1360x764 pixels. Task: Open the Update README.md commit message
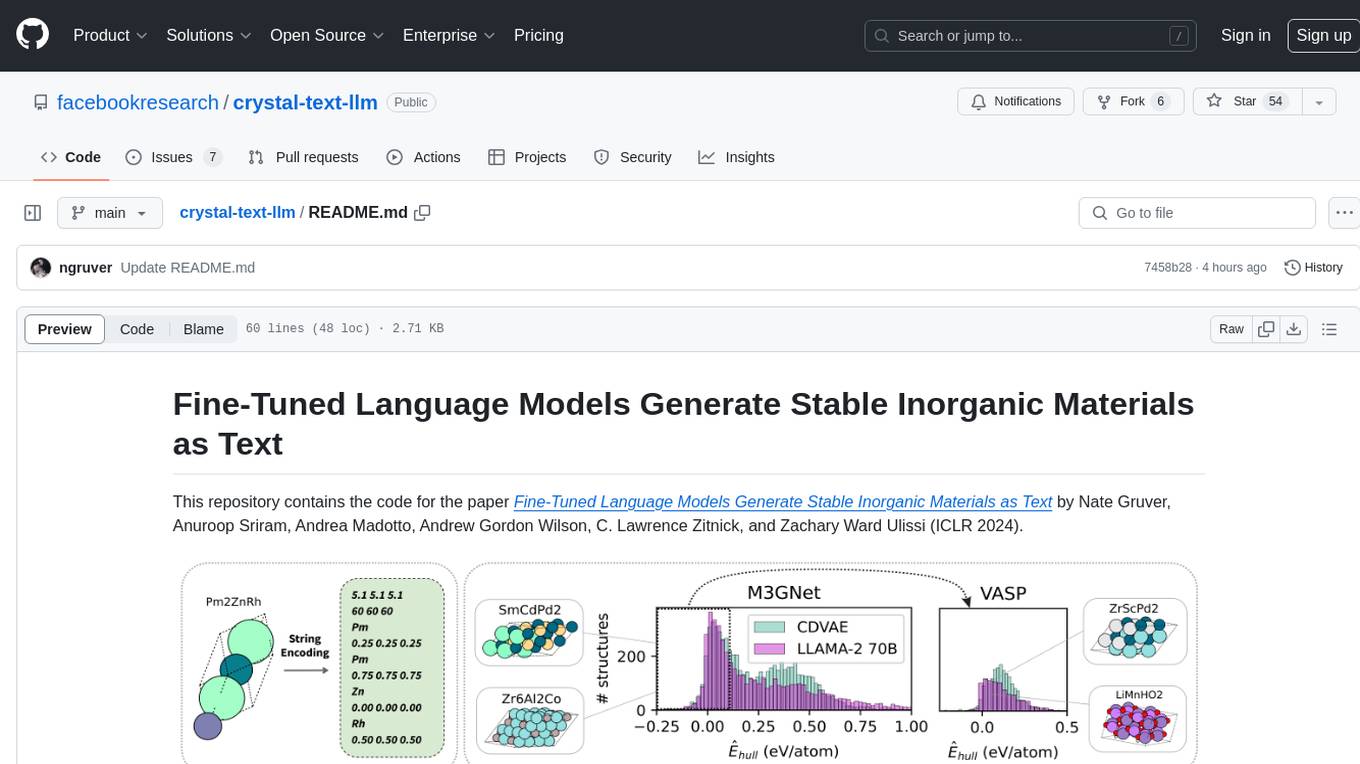[187, 268]
